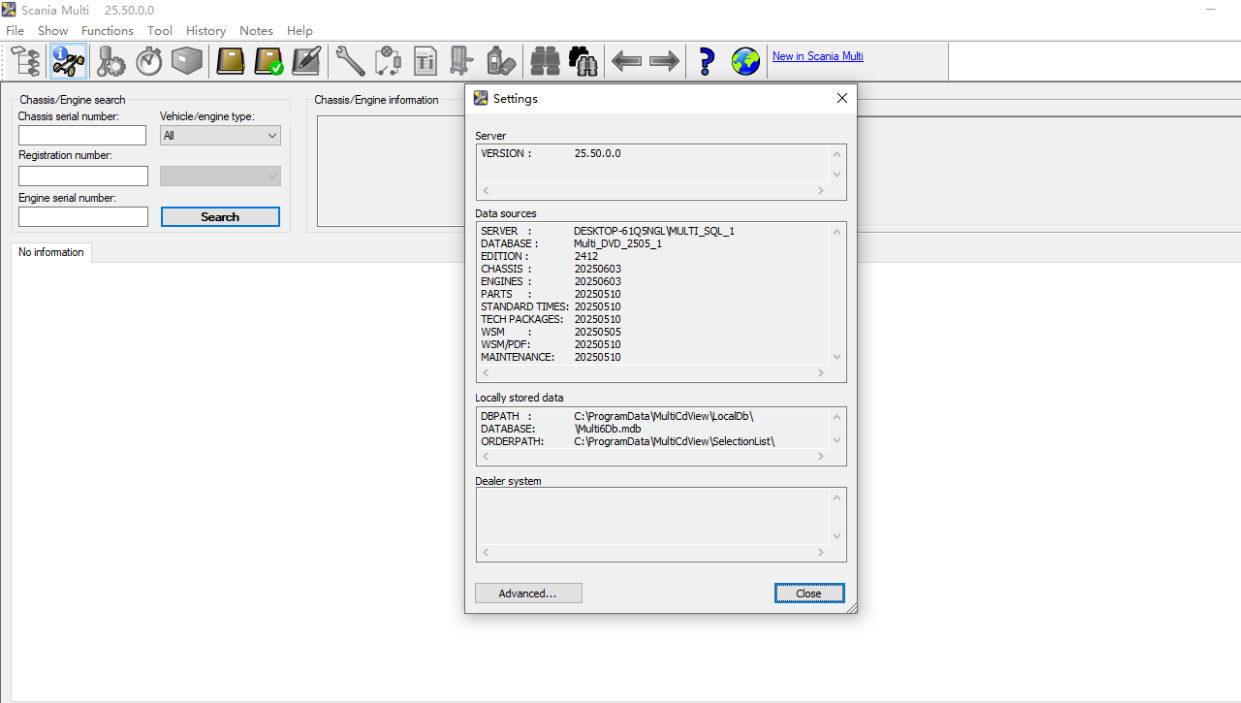This screenshot has height=703, width=1241.
Task: Click the tree structure icon in the toolbar
Action: tap(27, 62)
